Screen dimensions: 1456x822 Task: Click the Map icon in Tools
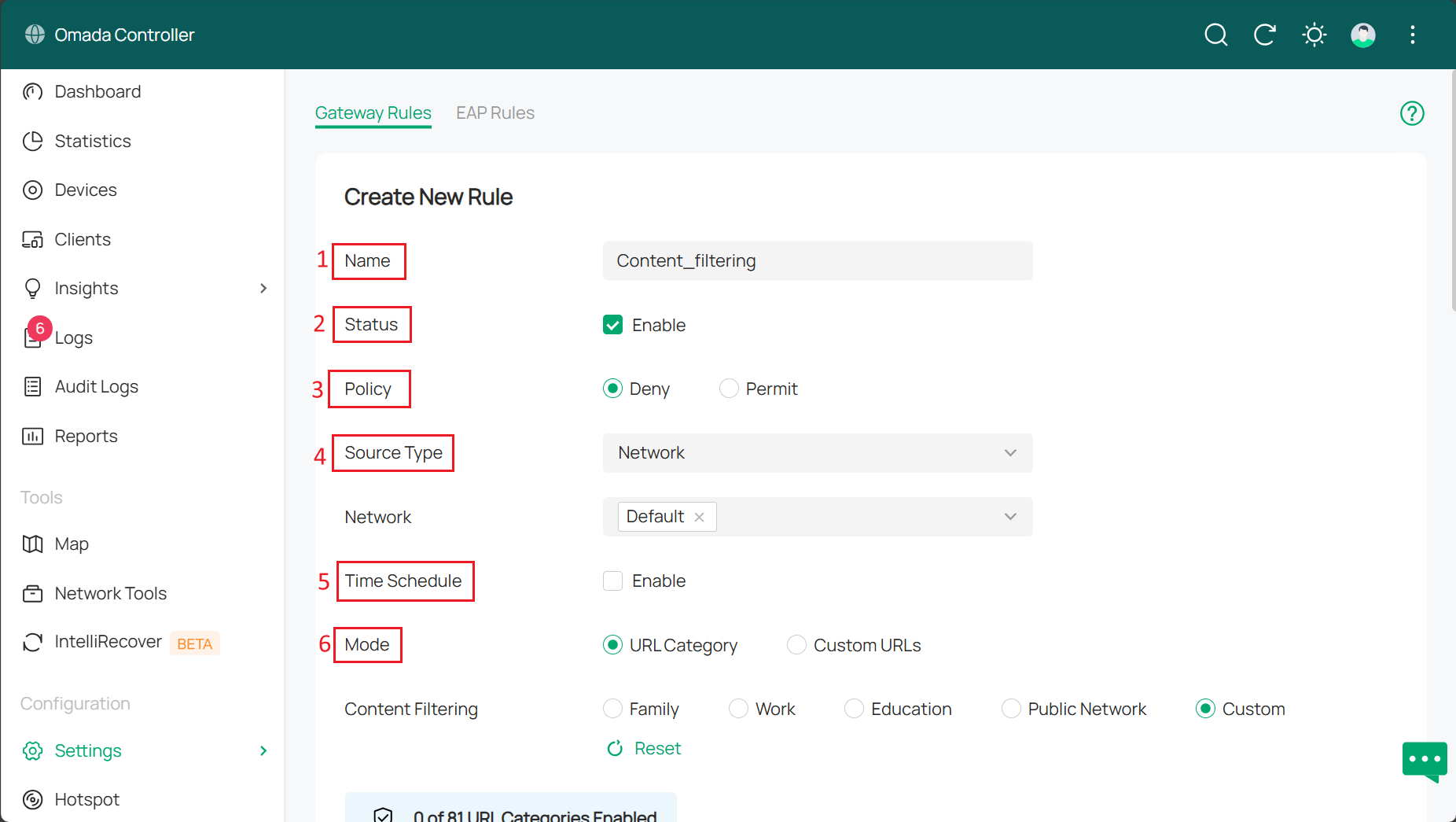coord(32,544)
